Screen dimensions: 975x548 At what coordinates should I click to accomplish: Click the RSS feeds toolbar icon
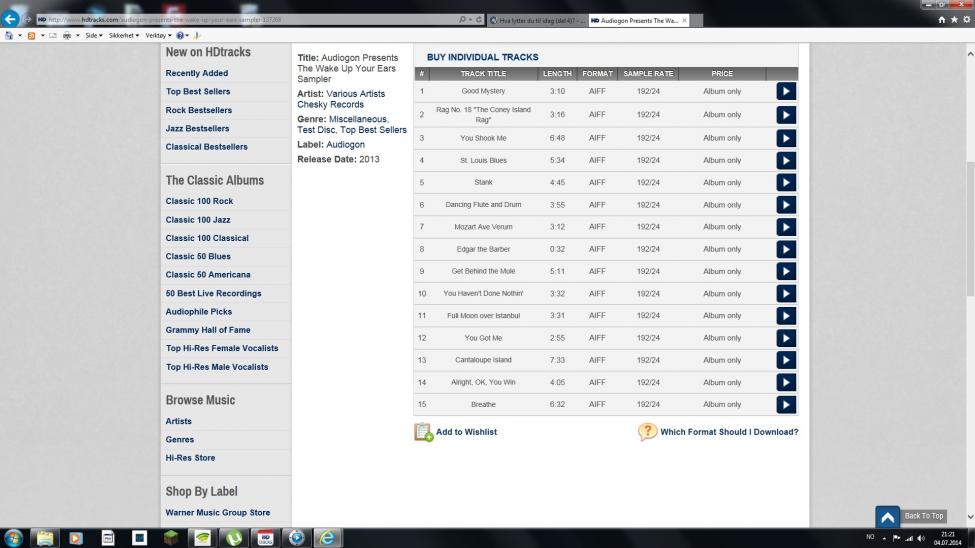pyautogui.click(x=31, y=35)
